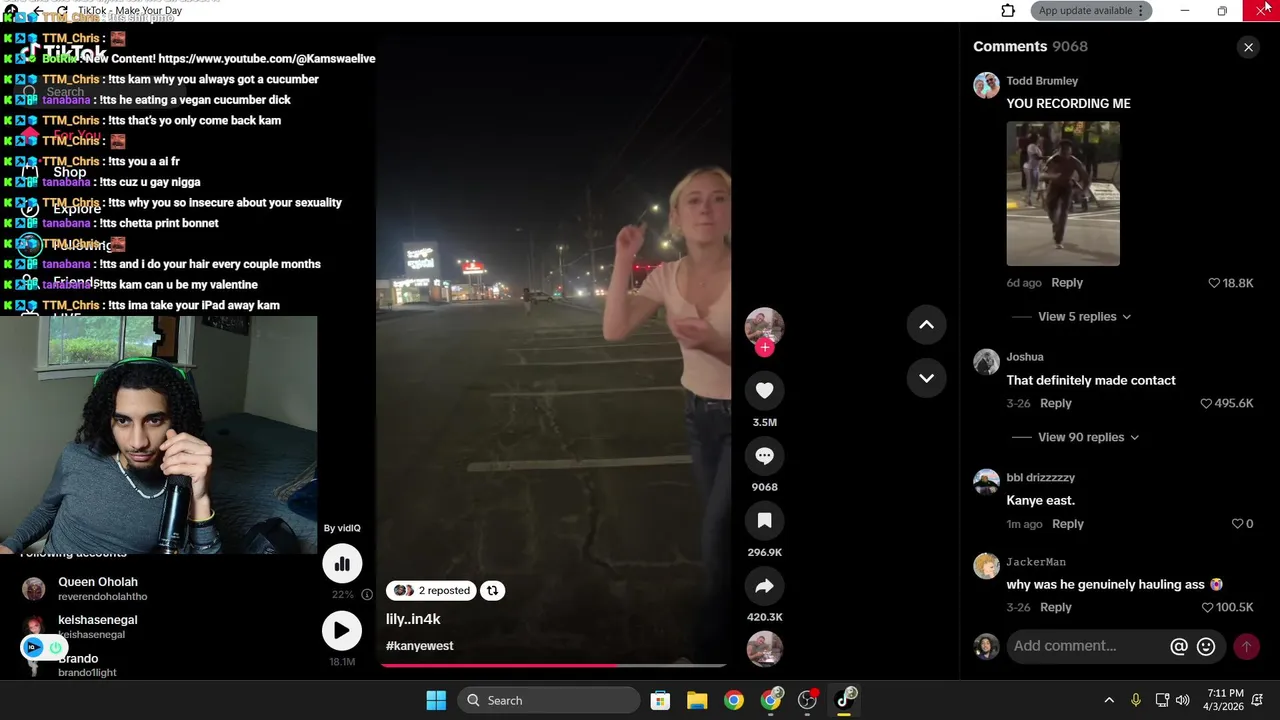The width and height of the screenshot is (1280, 720).
Task: Open the App update available menu
Action: tap(1092, 11)
